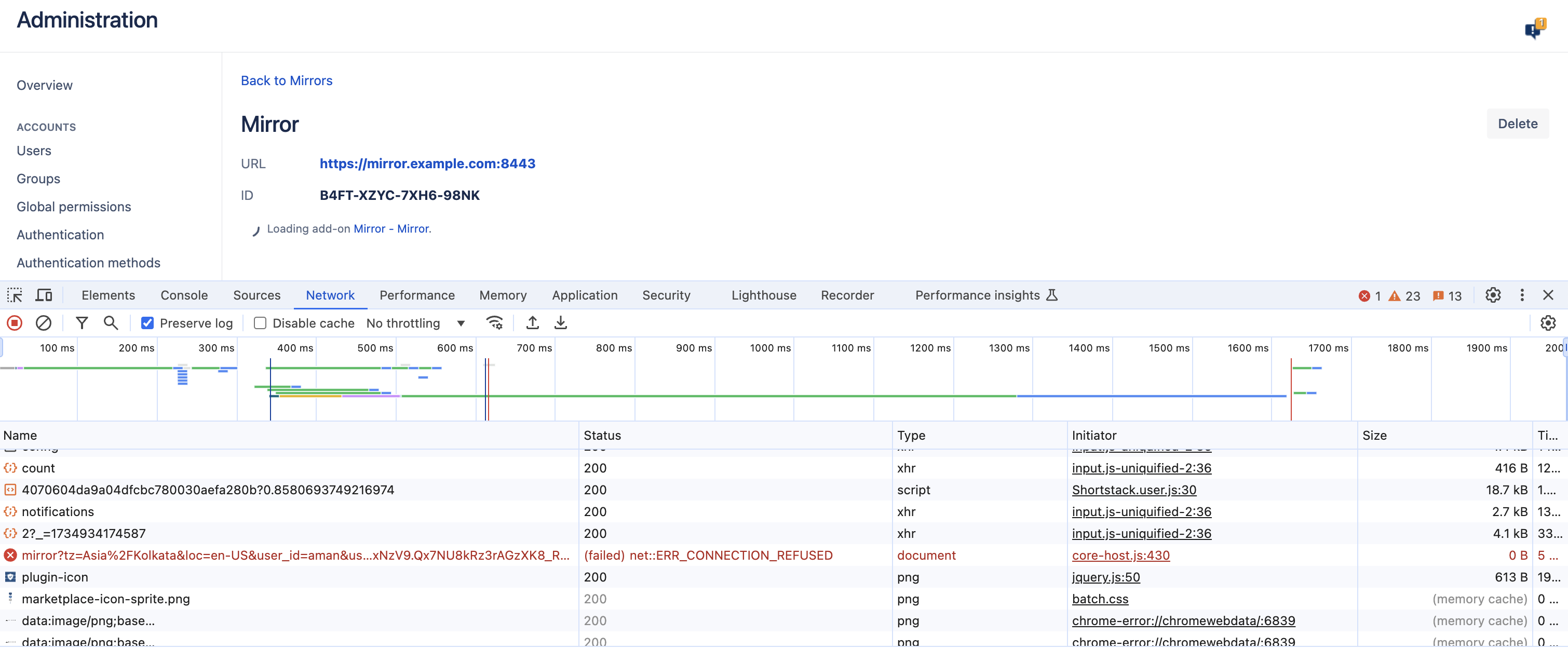Image resolution: width=1568 pixels, height=649 pixels.
Task: Open DevTools settings gear
Action: tap(1493, 295)
